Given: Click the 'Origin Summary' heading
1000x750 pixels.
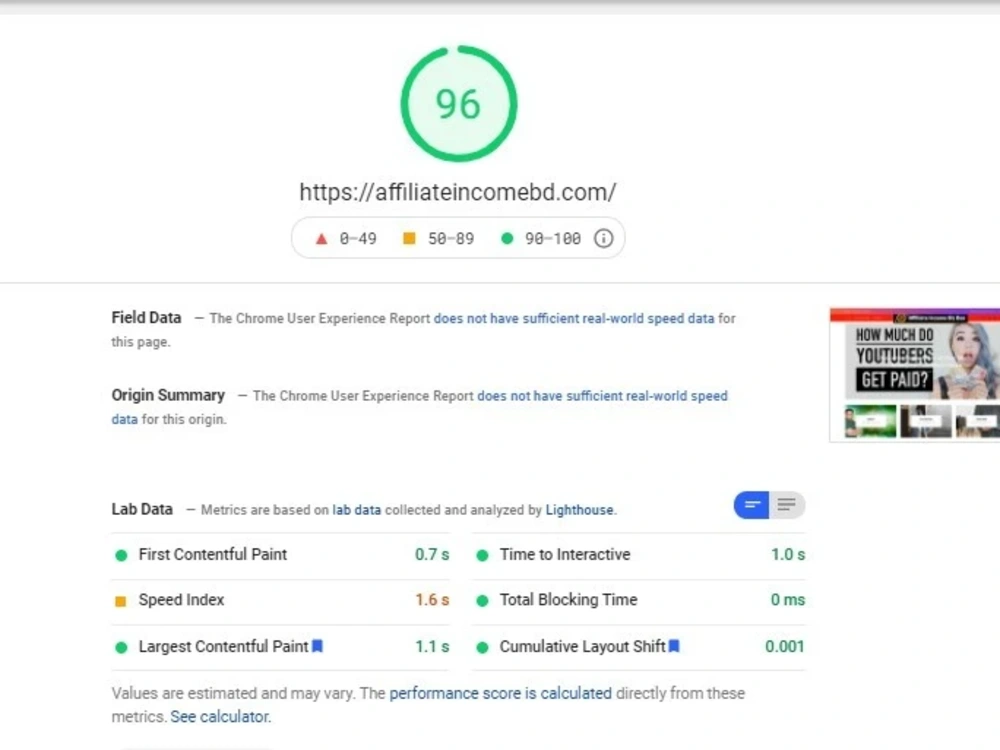Looking at the screenshot, I should (168, 395).
